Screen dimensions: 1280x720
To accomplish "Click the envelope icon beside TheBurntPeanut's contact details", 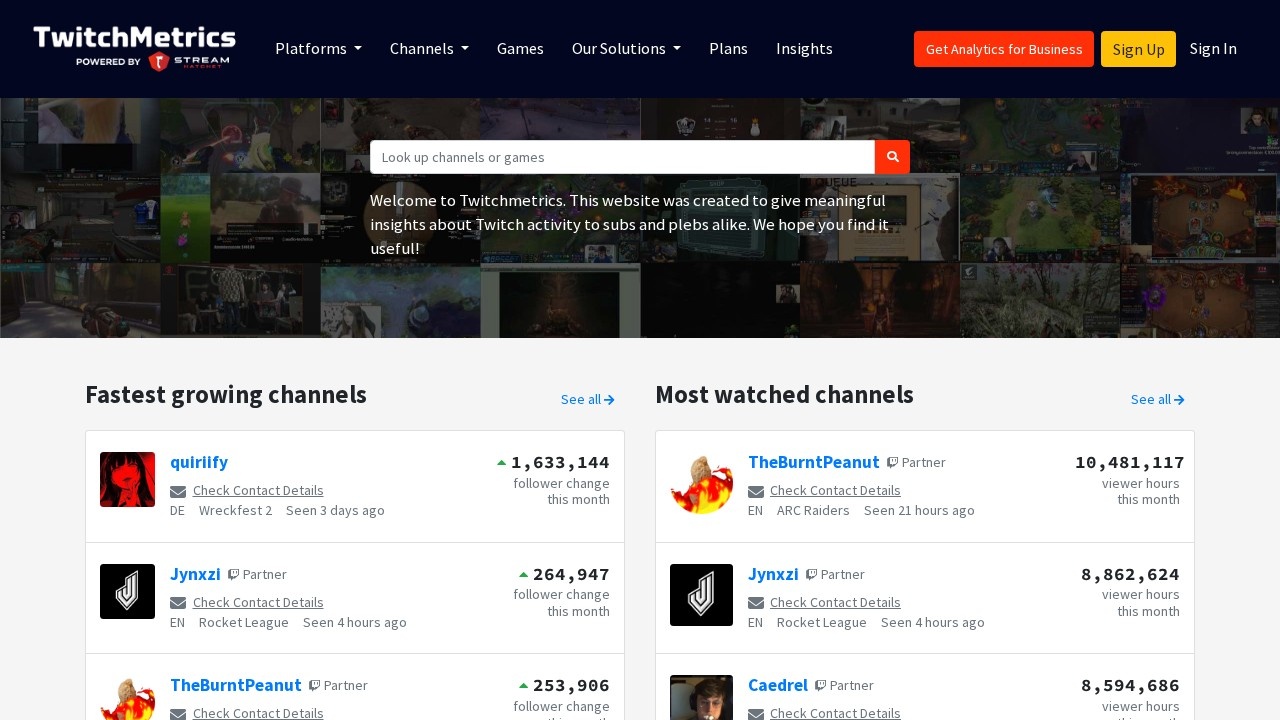I will coord(757,491).
